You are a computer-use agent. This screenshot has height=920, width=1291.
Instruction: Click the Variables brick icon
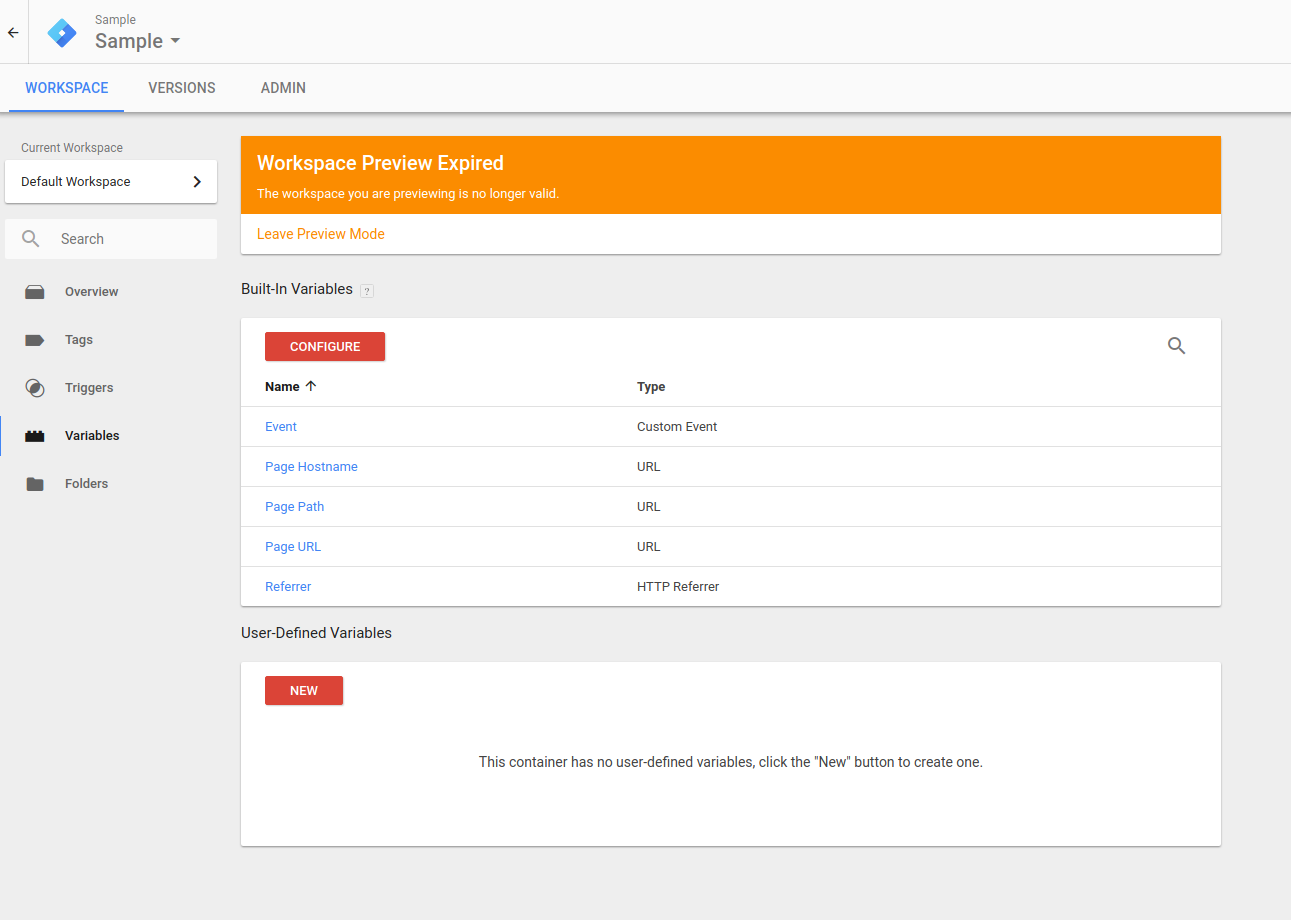[x=35, y=436]
